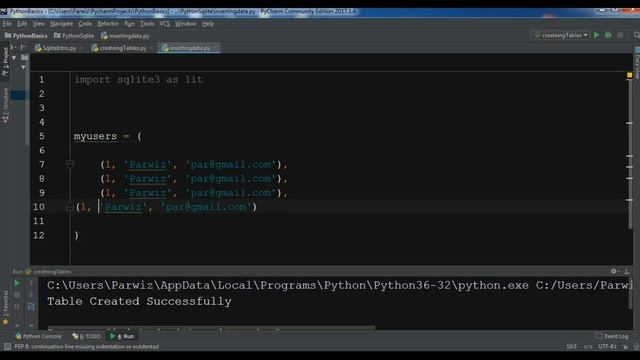
Task: Open Search Everywhere magnifier icon
Action: 636,36
